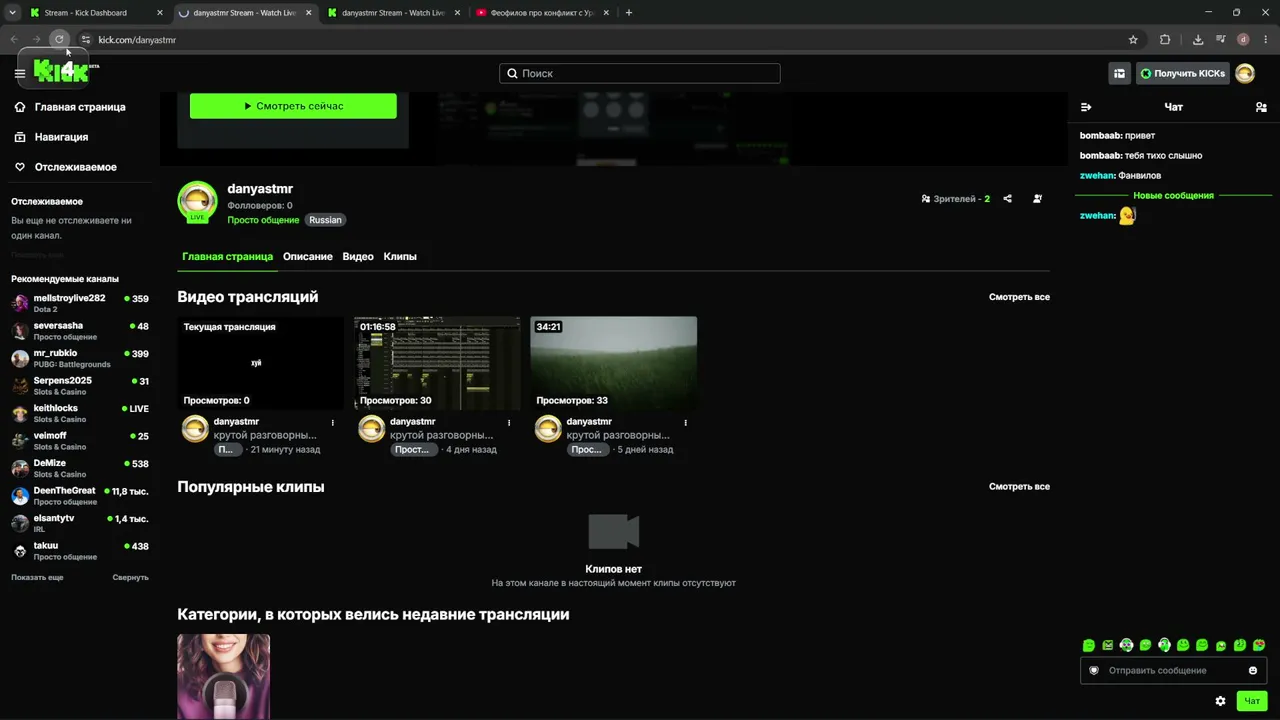Screen dimensions: 1280x720
Task: Insert the envelope-shaped green emote
Action: pos(1108,645)
